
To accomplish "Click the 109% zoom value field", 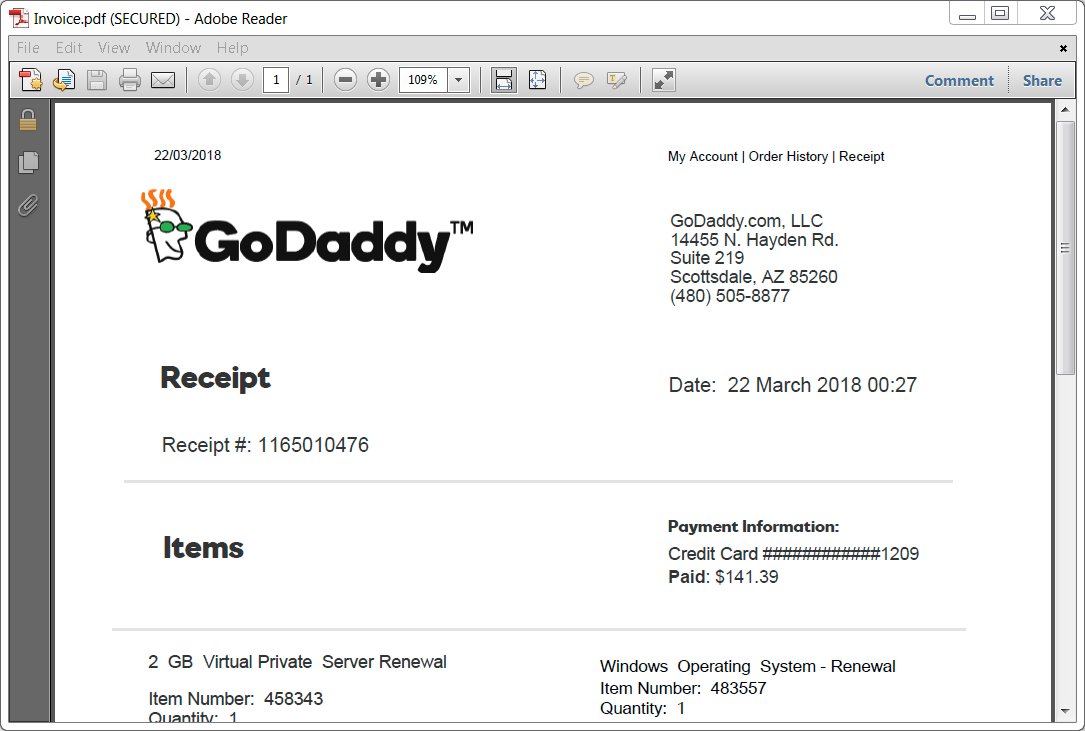I will pos(423,80).
